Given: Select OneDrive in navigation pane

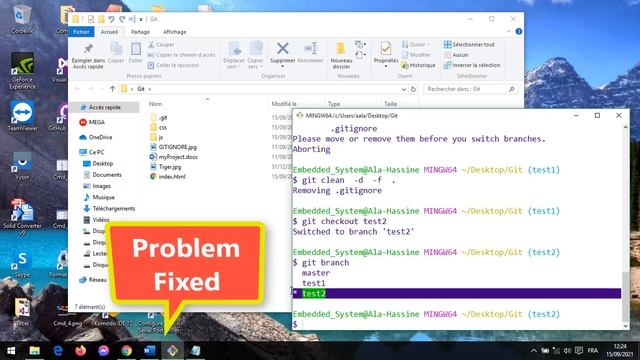Looking at the screenshot, I should tap(96, 137).
